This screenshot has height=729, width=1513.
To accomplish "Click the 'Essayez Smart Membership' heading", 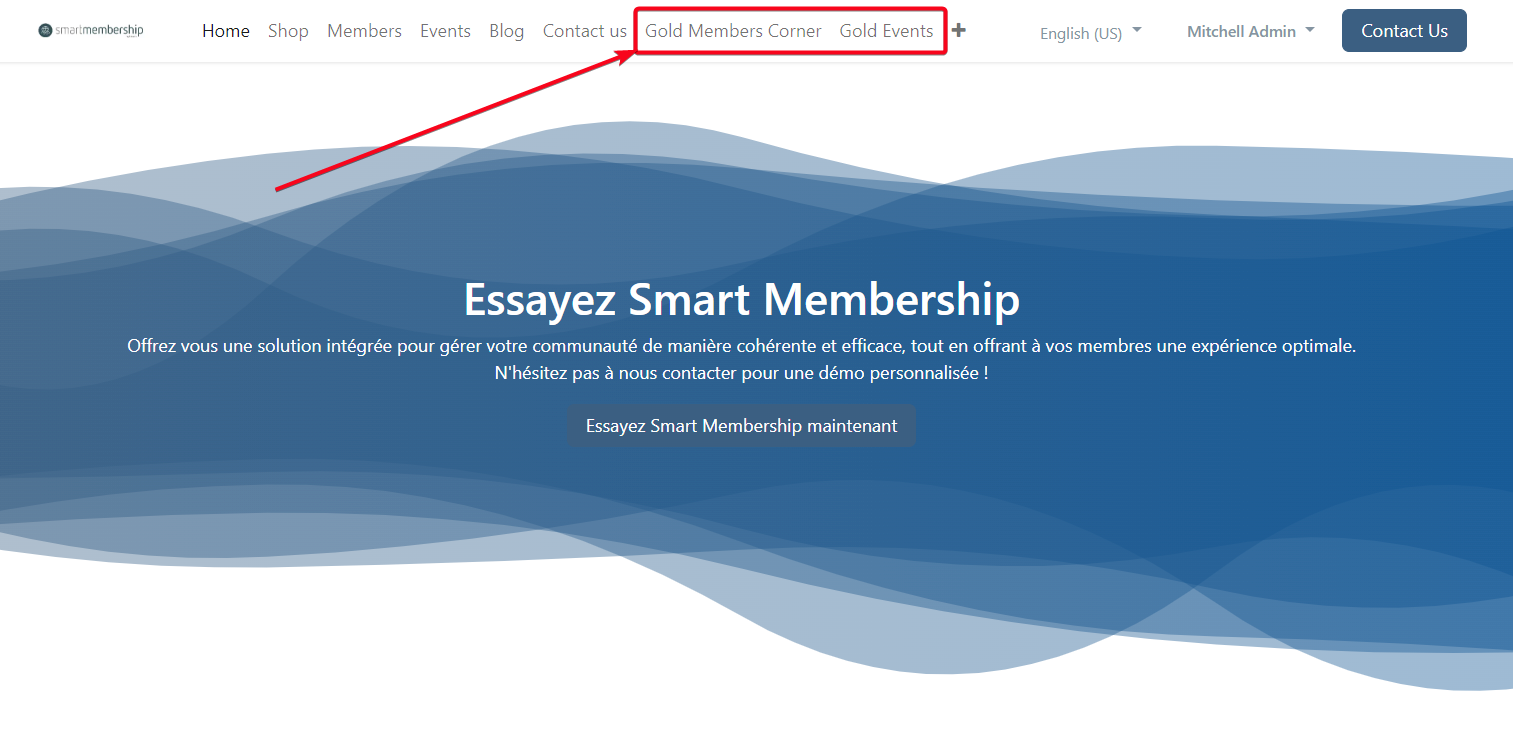I will point(741,299).
